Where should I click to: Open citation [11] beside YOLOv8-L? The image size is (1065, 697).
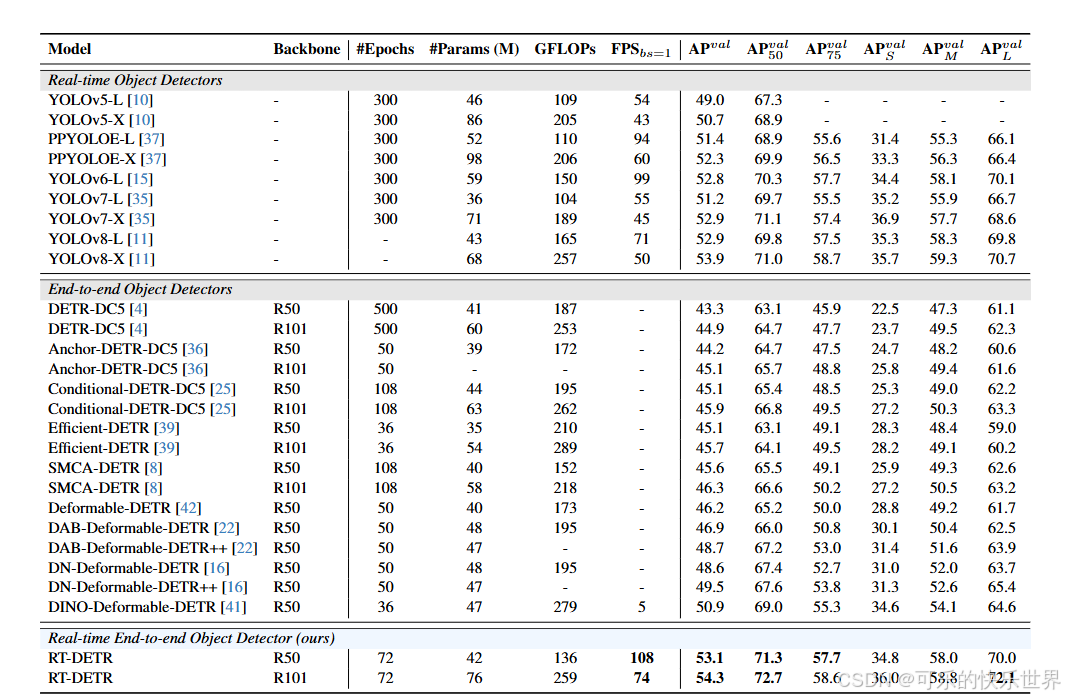coord(140,239)
